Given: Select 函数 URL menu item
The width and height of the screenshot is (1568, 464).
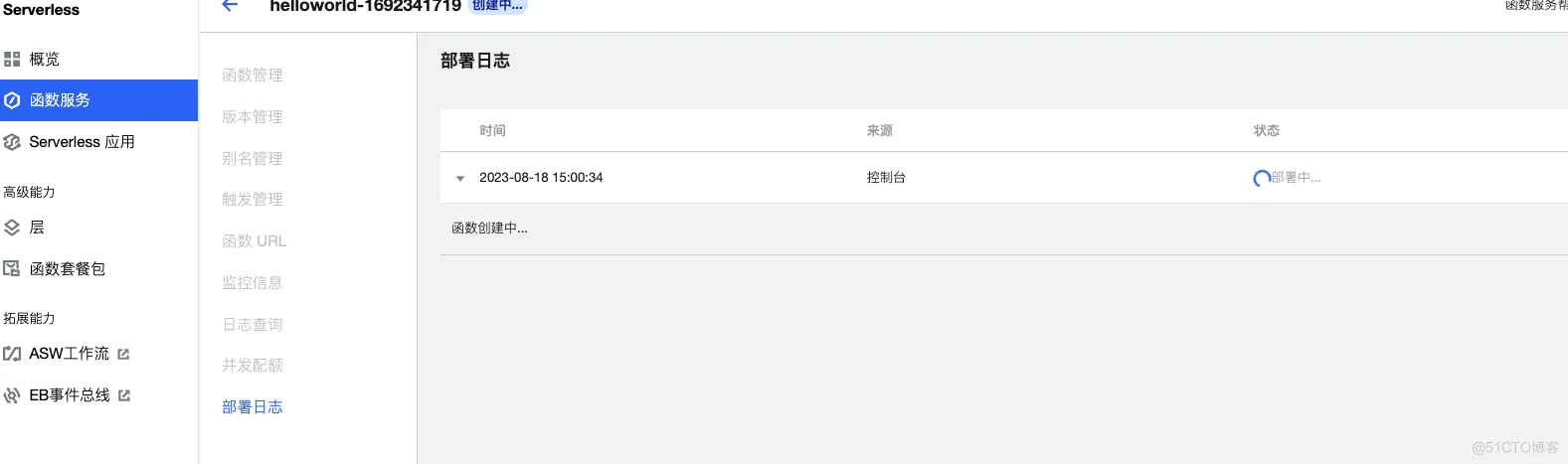Looking at the screenshot, I should pyautogui.click(x=255, y=241).
